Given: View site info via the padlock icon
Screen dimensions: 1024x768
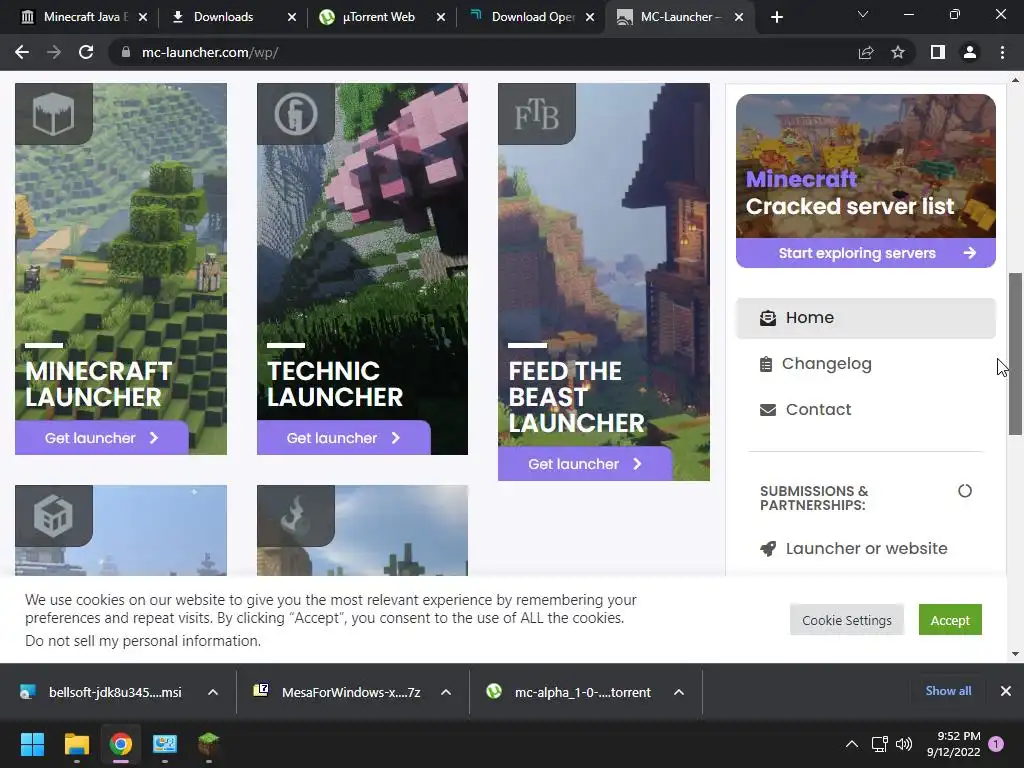Looking at the screenshot, I should pyautogui.click(x=125, y=52).
